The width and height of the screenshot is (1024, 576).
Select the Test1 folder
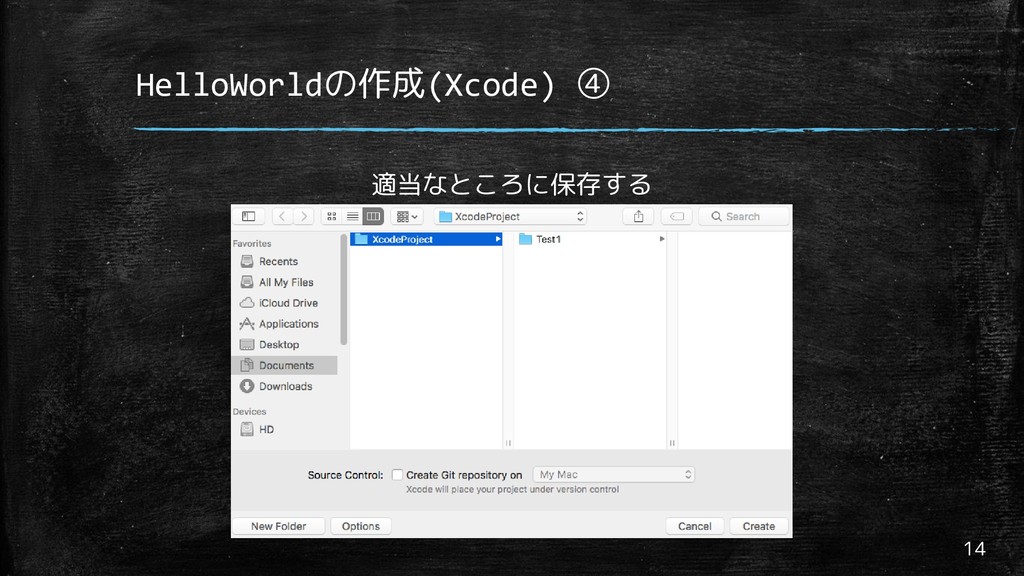(590, 239)
